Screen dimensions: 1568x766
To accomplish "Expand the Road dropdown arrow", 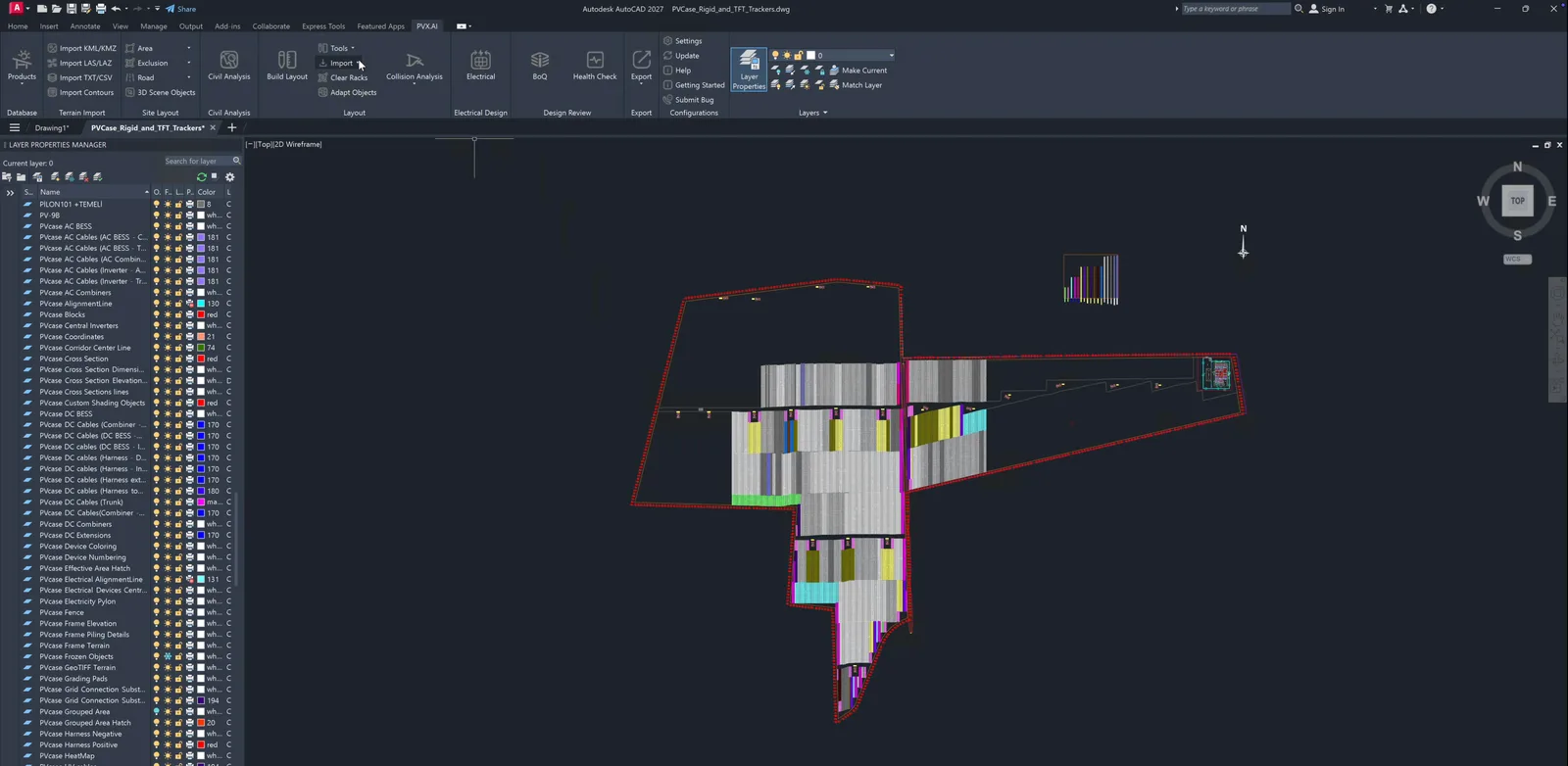I will (188, 77).
